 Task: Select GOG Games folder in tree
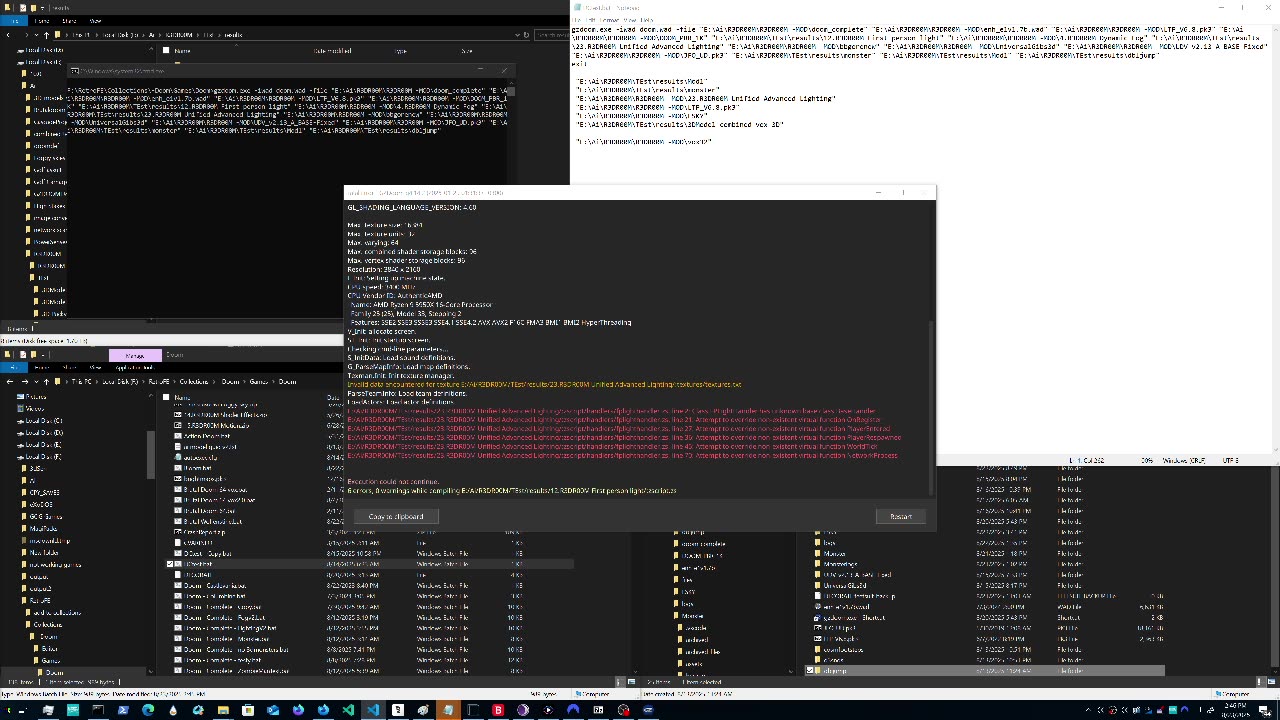(45, 517)
